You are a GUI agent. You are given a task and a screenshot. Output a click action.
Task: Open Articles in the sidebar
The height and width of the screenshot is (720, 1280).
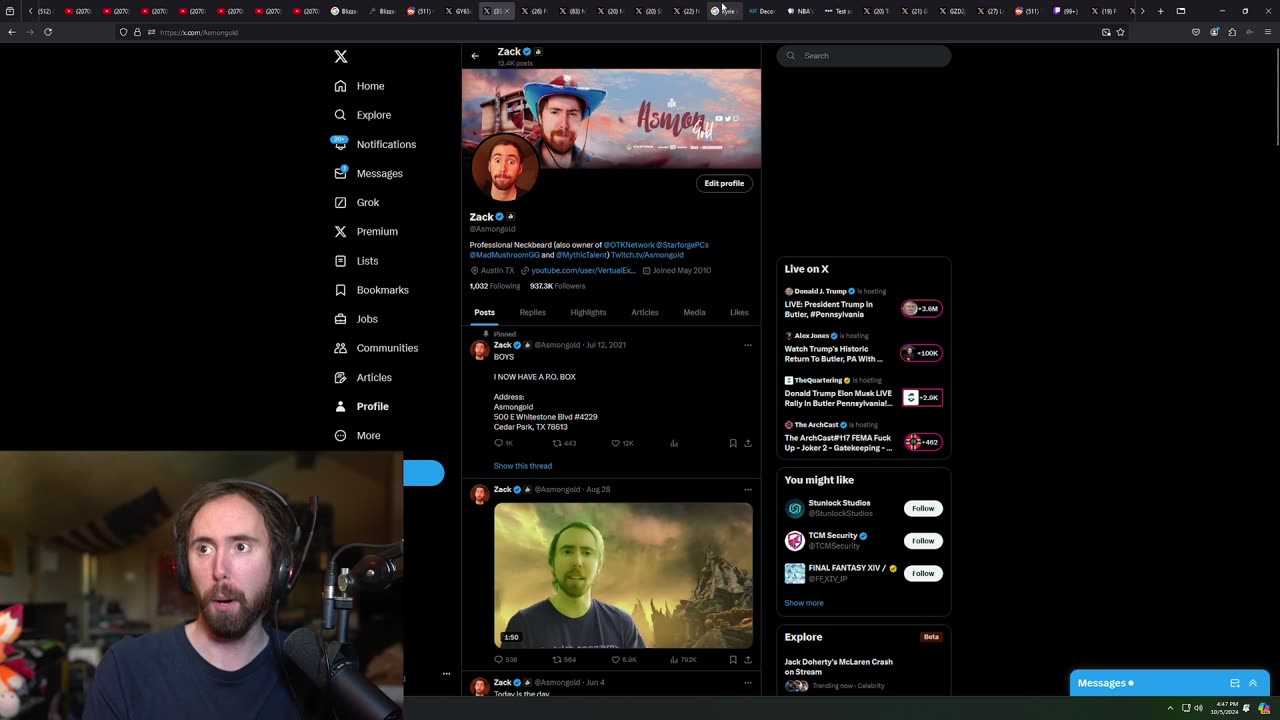point(363,377)
